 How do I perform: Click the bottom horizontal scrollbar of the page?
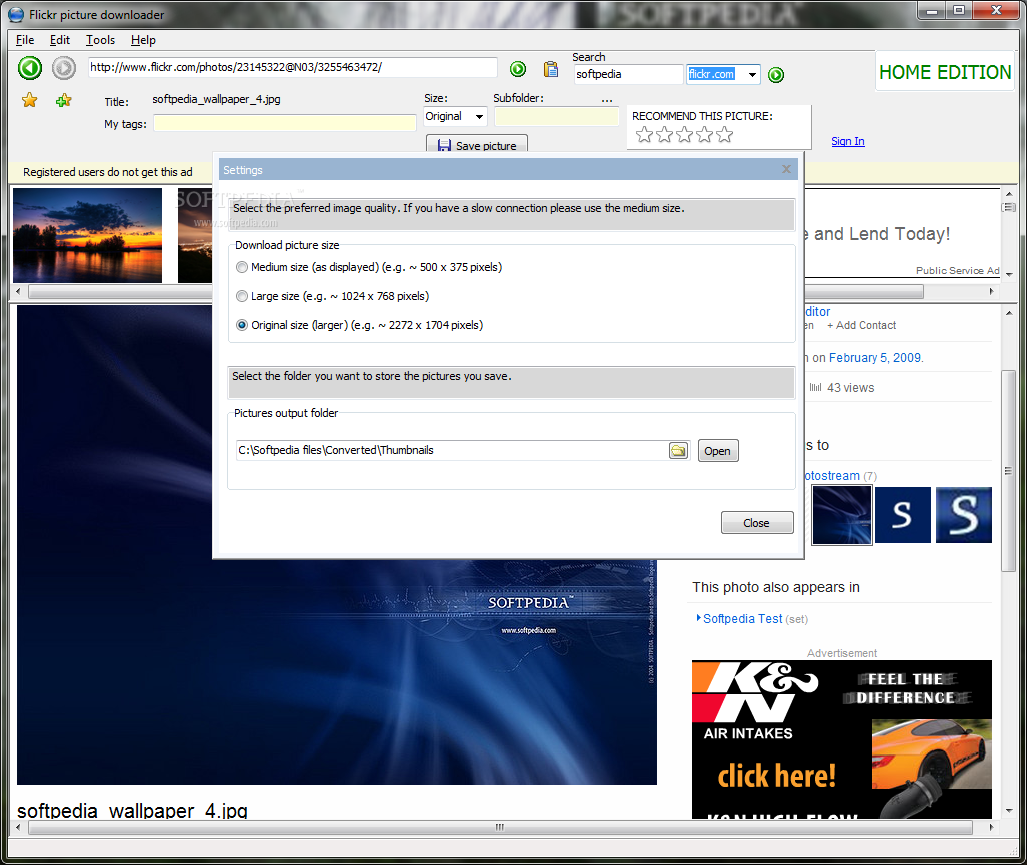[500, 827]
